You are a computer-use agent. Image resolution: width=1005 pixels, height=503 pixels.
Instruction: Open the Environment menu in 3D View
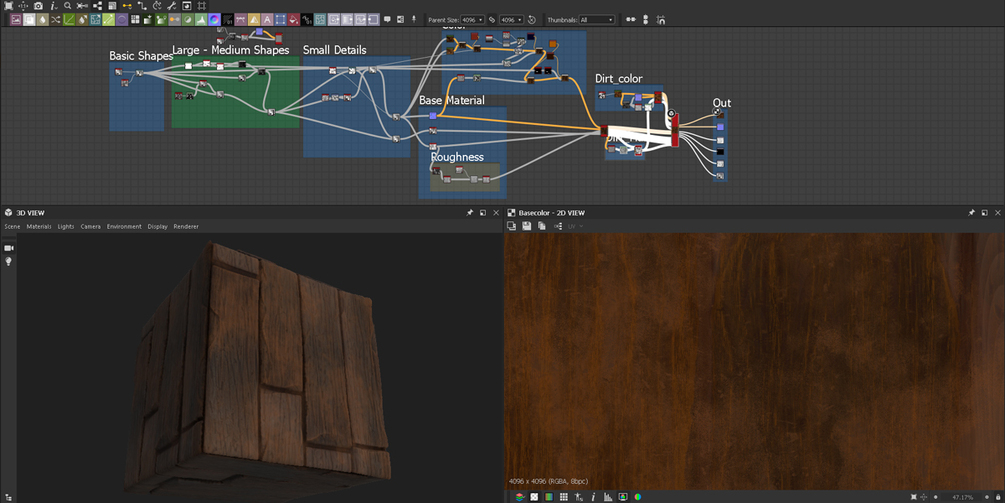click(x=124, y=226)
